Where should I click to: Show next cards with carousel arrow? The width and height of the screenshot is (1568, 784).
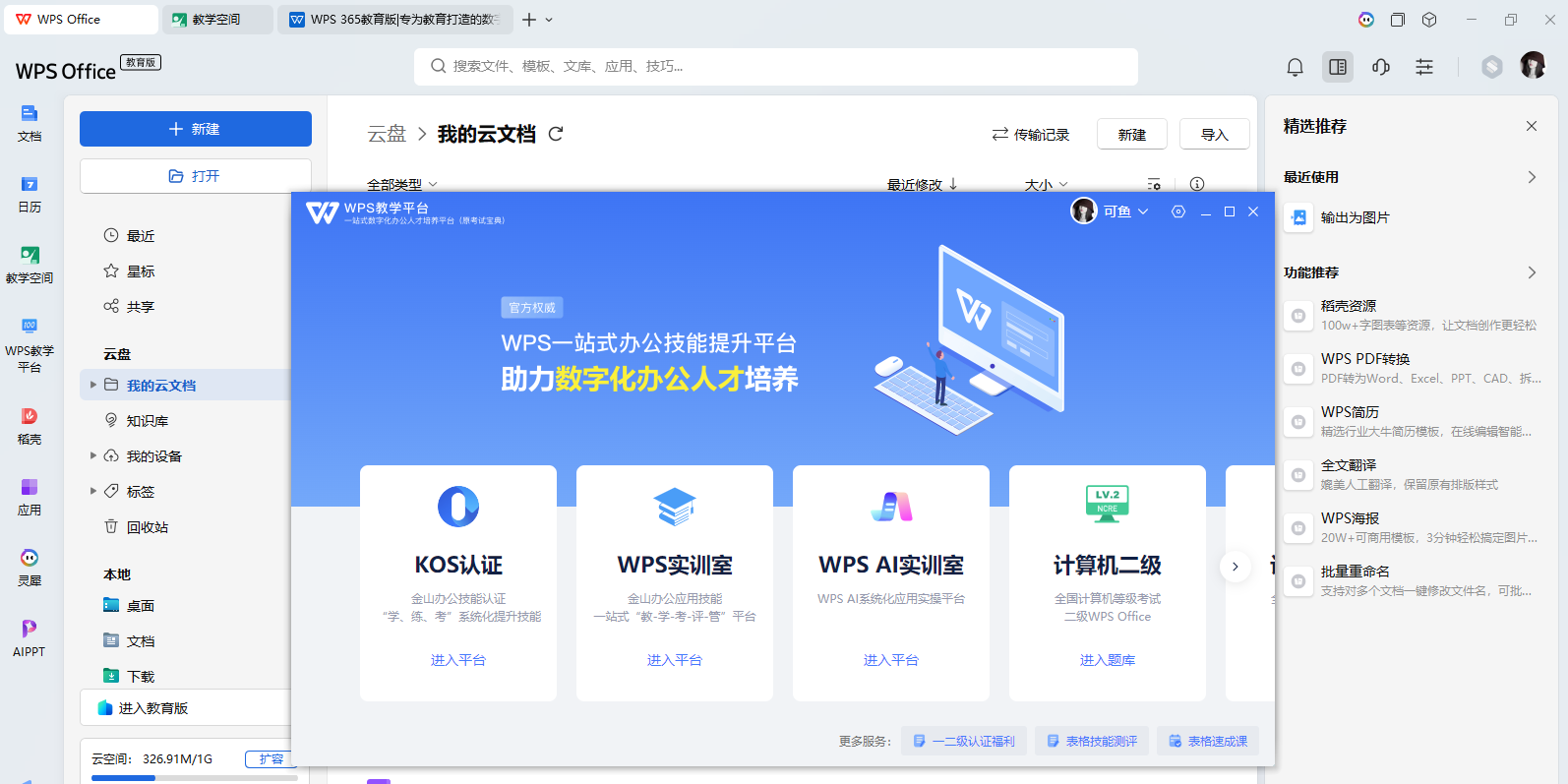[1236, 566]
